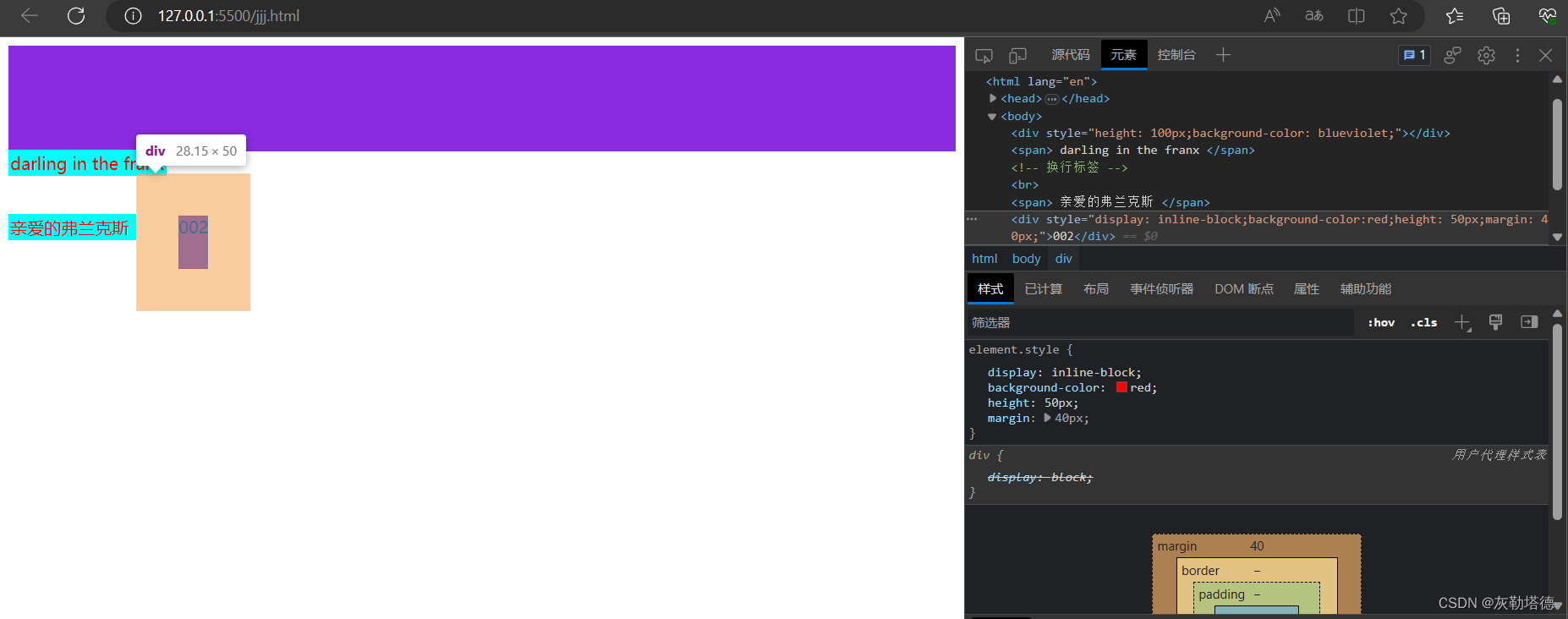Open browser collections
Viewport: 1568px width, 619px height.
point(1501,16)
